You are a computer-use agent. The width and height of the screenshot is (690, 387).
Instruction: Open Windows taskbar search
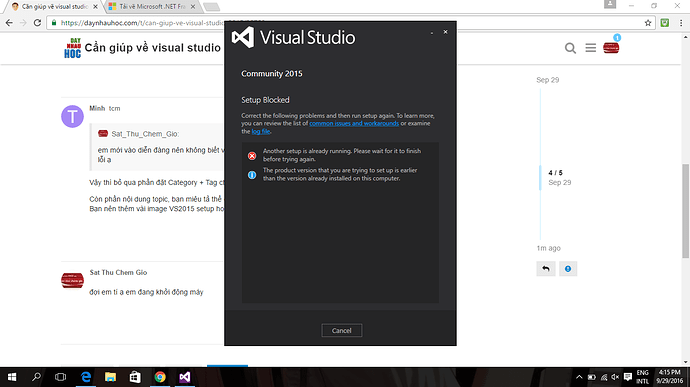click(x=36, y=377)
